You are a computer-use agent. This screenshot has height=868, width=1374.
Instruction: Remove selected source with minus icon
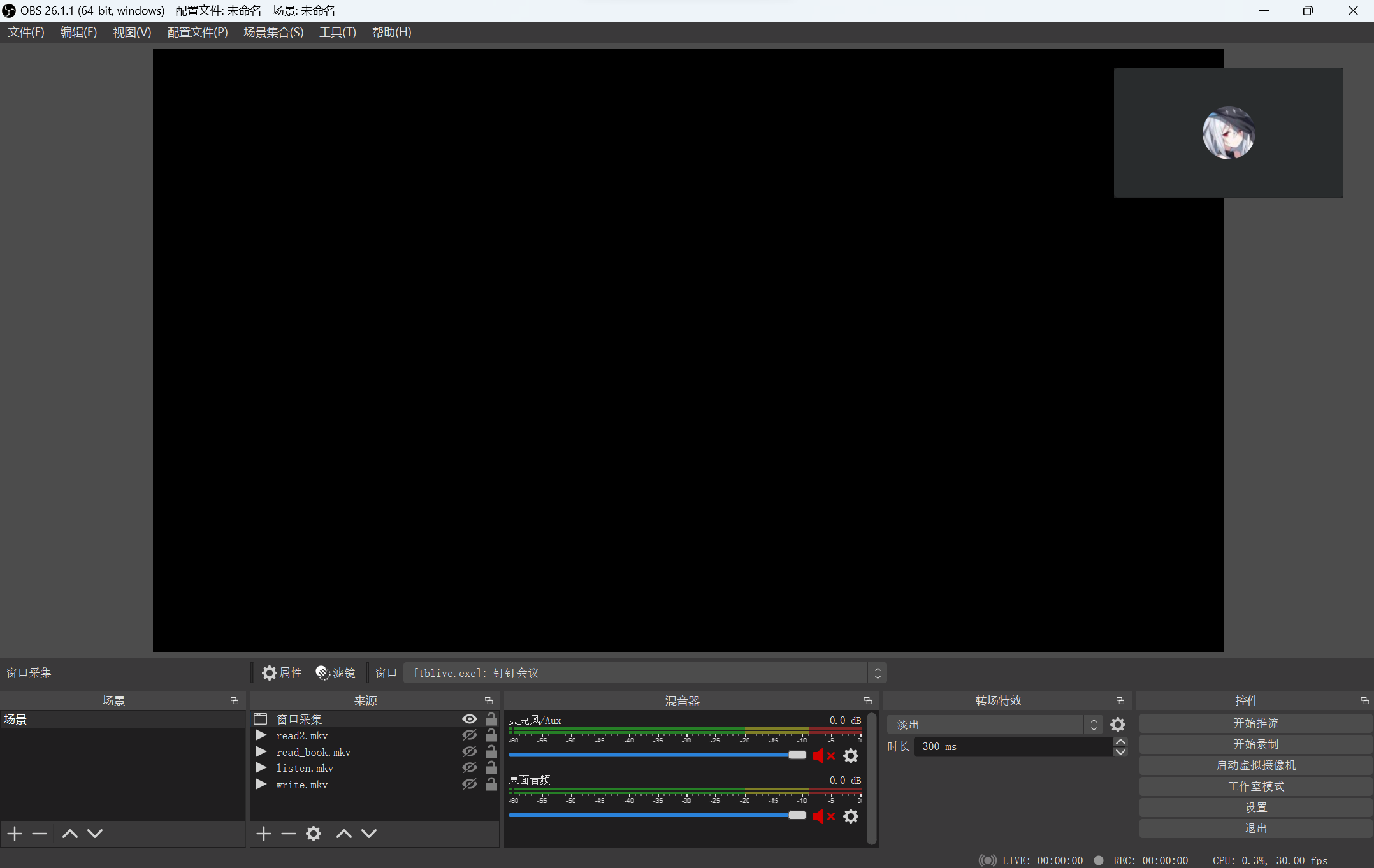tap(289, 834)
